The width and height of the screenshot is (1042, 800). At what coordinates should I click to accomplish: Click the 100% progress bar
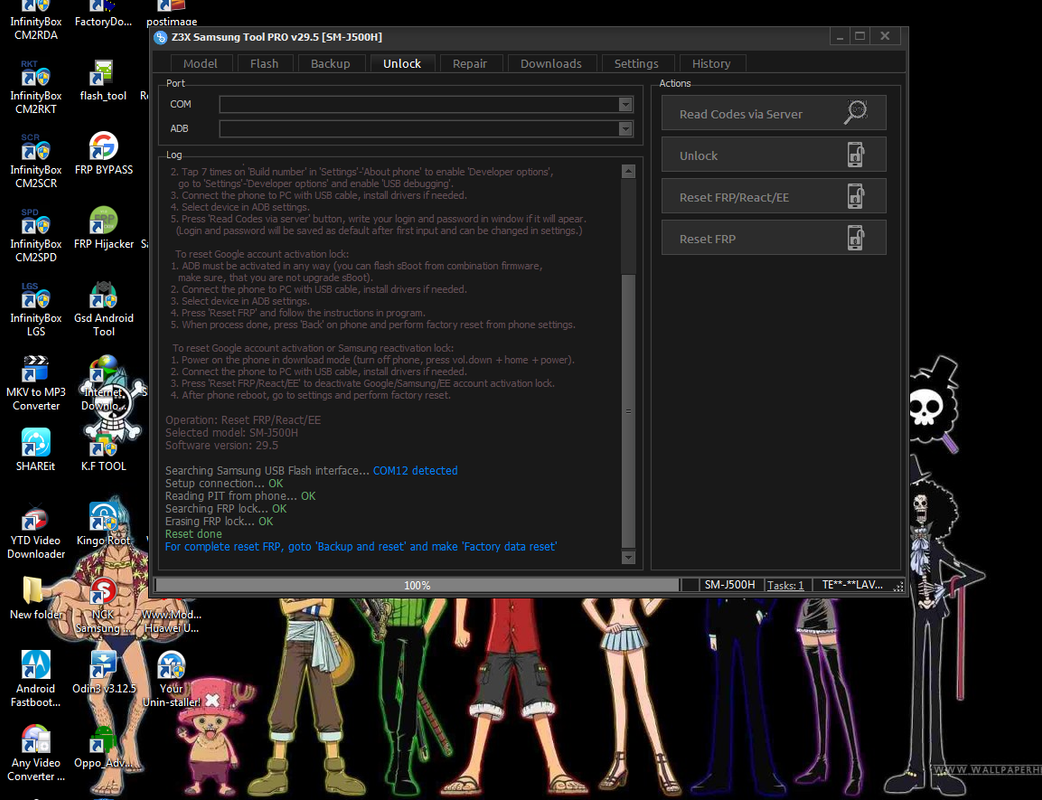click(417, 585)
